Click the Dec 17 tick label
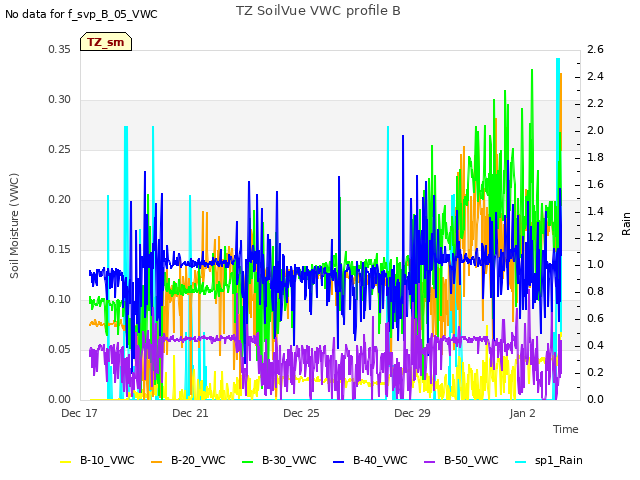Viewport: 640px width, 480px height. 79,413
